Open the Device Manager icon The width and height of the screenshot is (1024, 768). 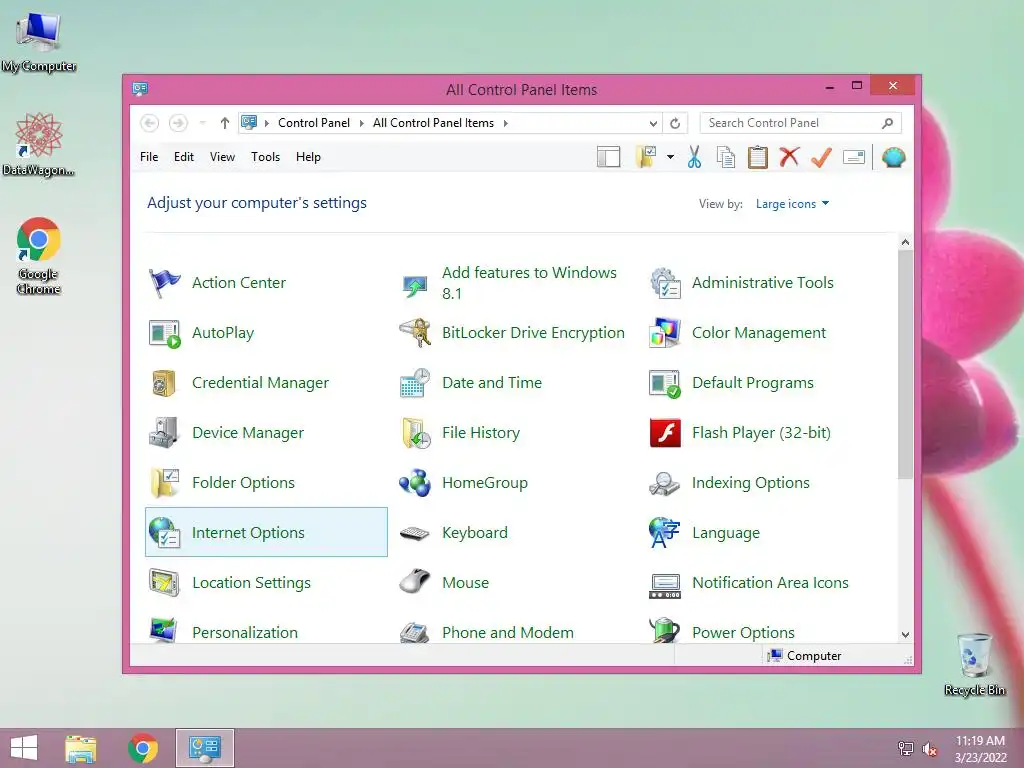pos(164,432)
